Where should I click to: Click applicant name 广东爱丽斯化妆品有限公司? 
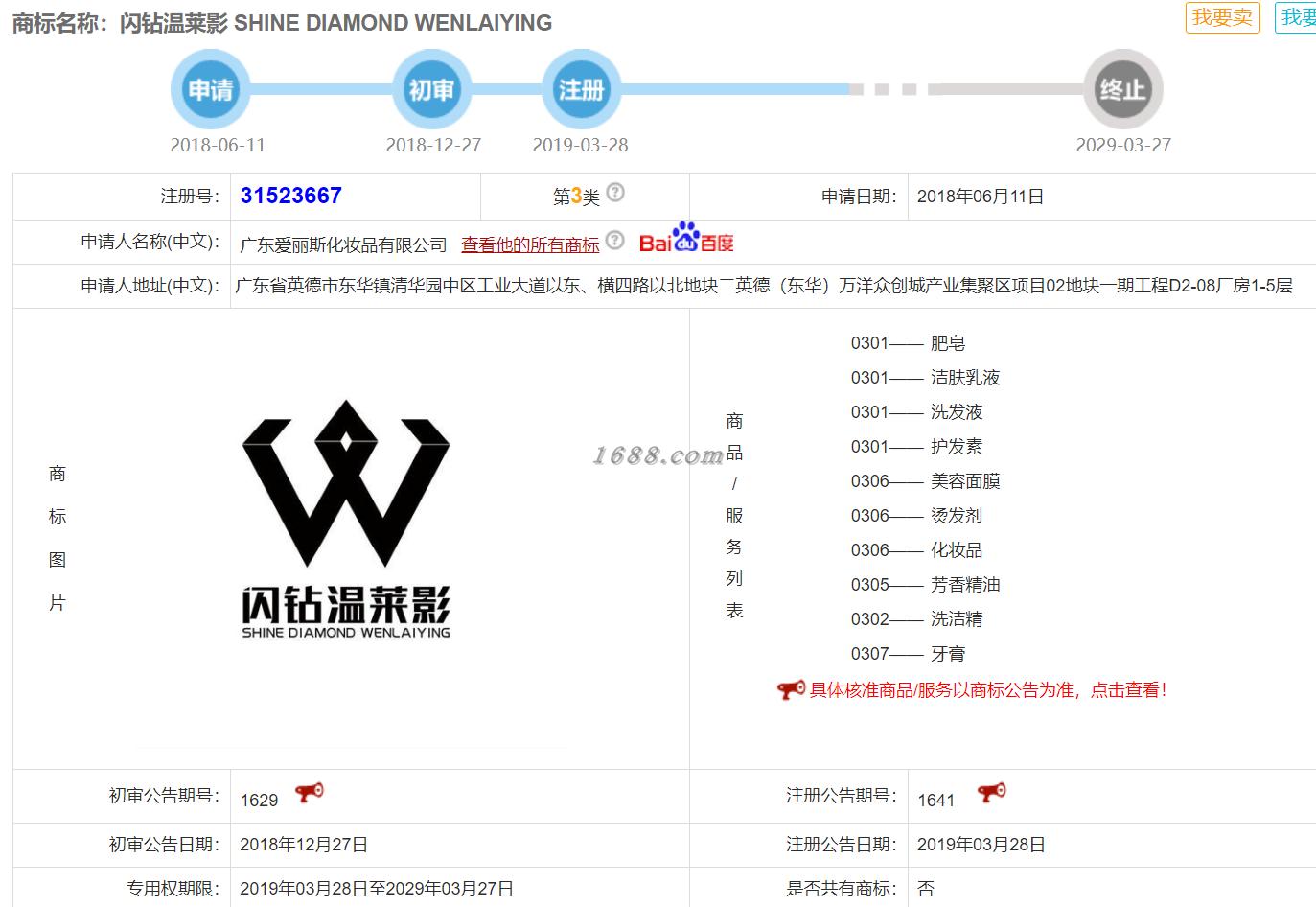pos(343,245)
